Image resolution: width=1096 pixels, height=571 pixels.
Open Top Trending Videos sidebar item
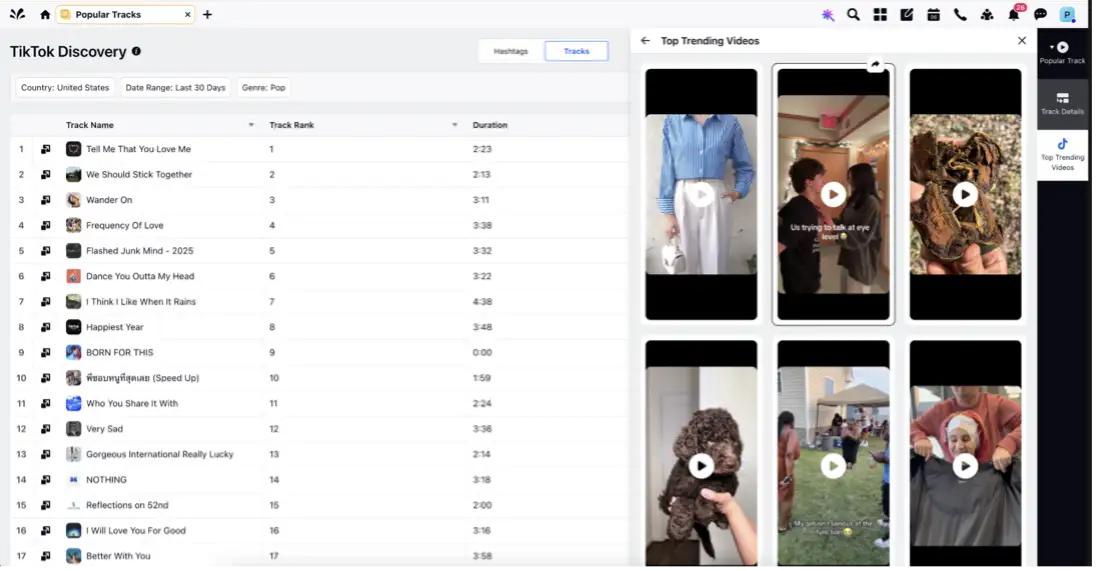(x=1062, y=154)
